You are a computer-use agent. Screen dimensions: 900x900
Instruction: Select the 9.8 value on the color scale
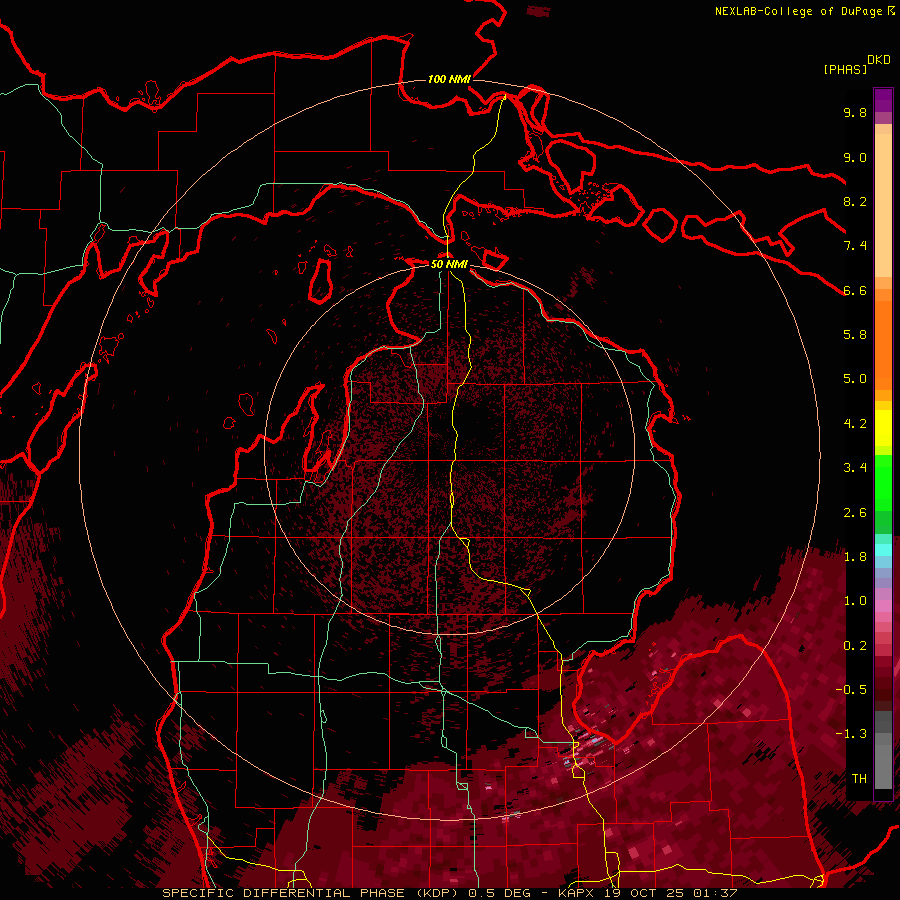point(855,112)
